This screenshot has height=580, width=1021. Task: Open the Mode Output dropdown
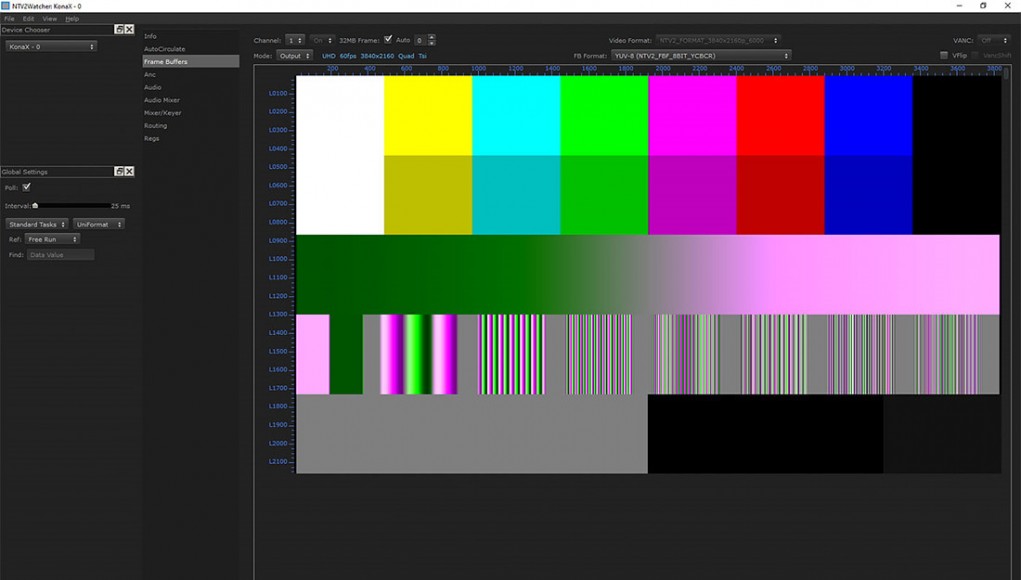294,56
